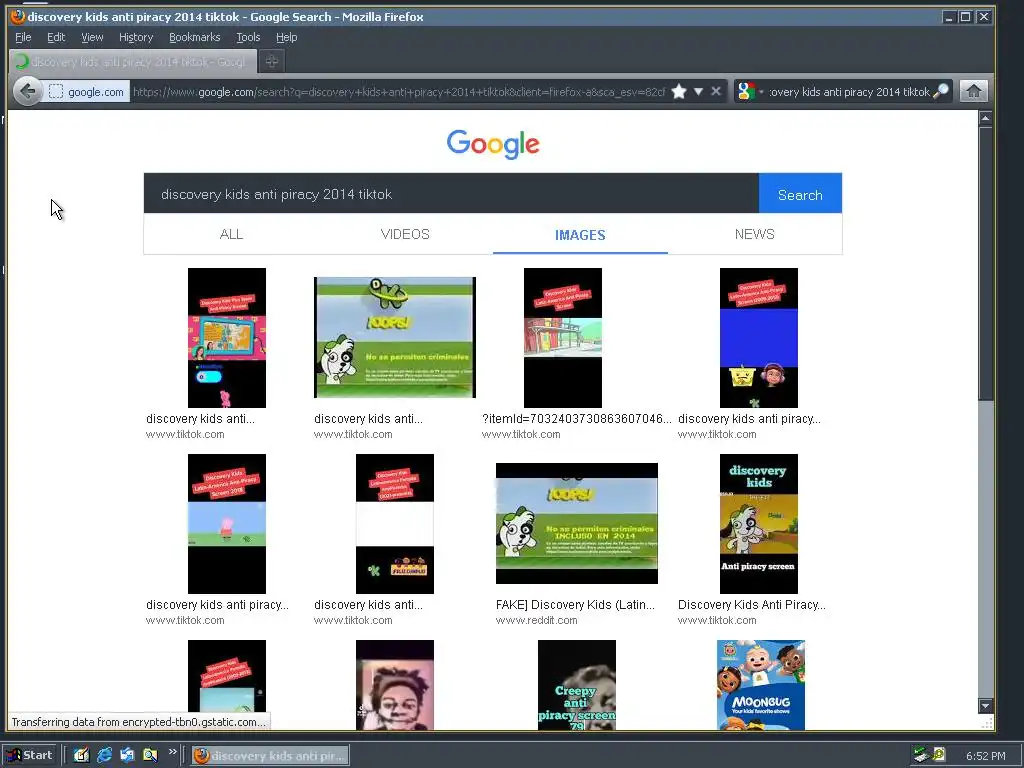The image size is (1024, 768).
Task: Bookmark this page with the star icon
Action: (x=679, y=91)
